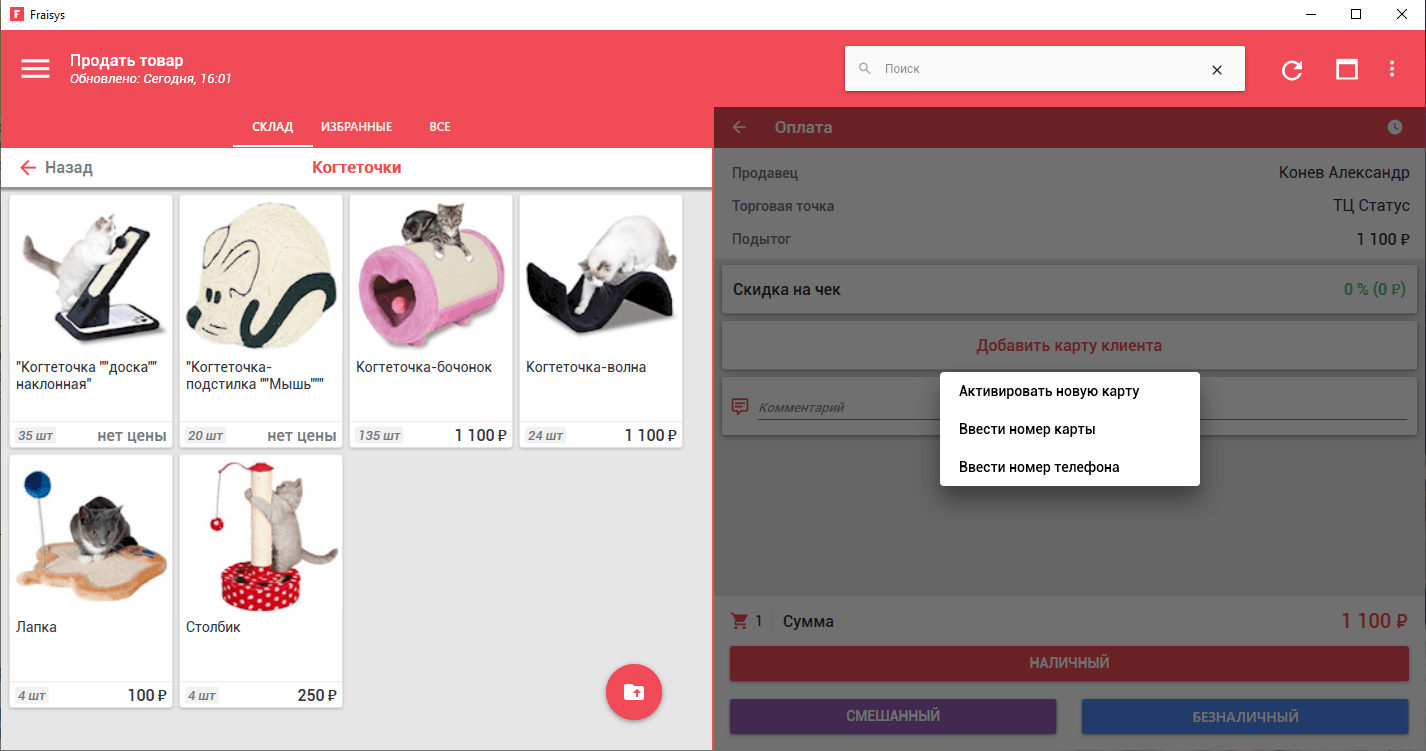Click the 35 шт stock label
The height and width of the screenshot is (751, 1426).
point(37,436)
